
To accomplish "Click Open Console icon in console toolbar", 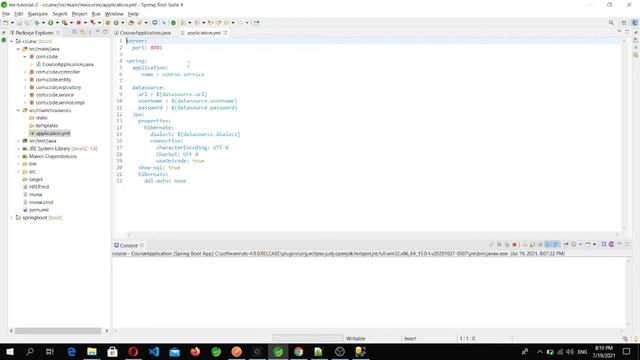I will (588, 244).
